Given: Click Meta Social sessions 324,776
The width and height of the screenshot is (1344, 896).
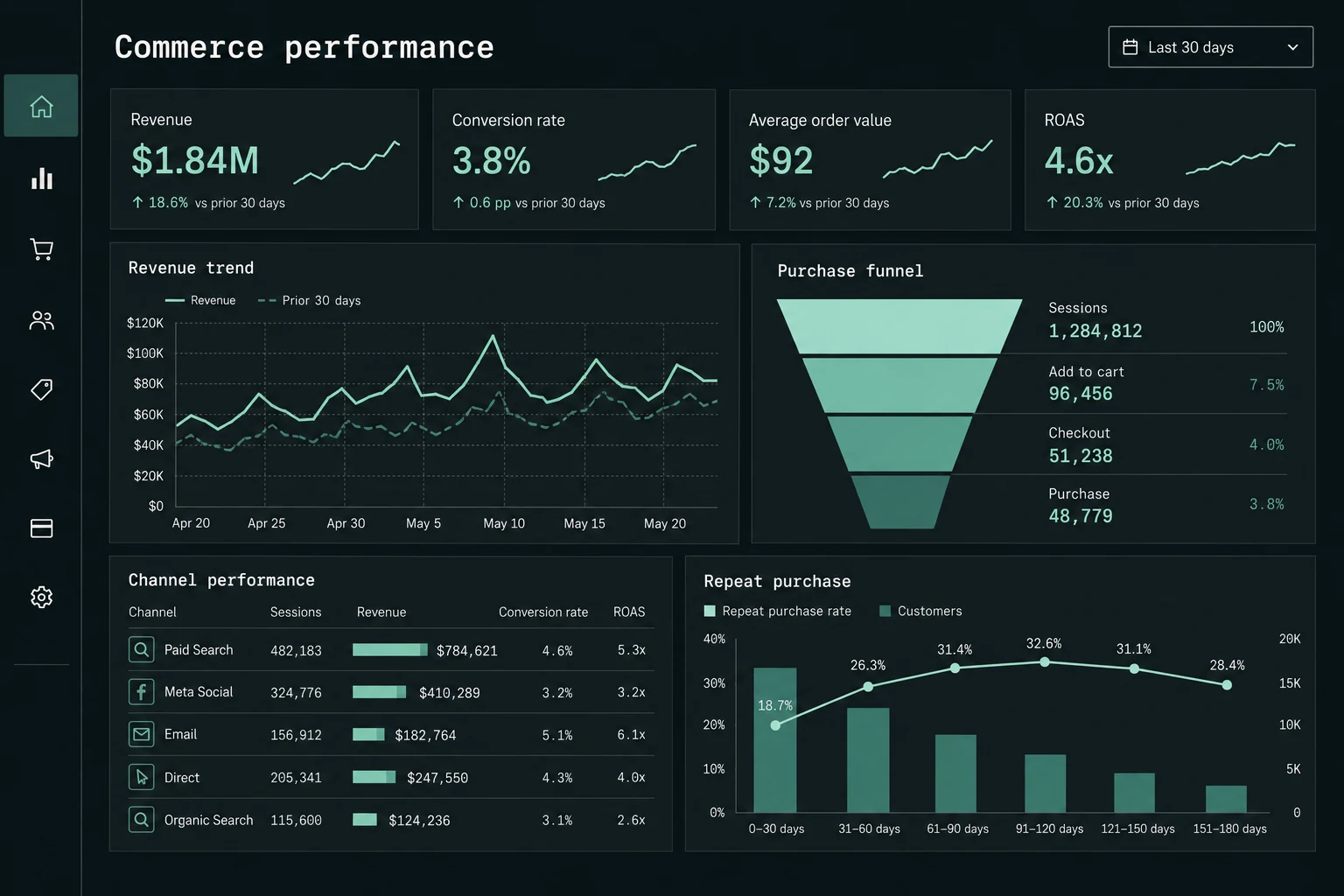Looking at the screenshot, I should pos(296,693).
